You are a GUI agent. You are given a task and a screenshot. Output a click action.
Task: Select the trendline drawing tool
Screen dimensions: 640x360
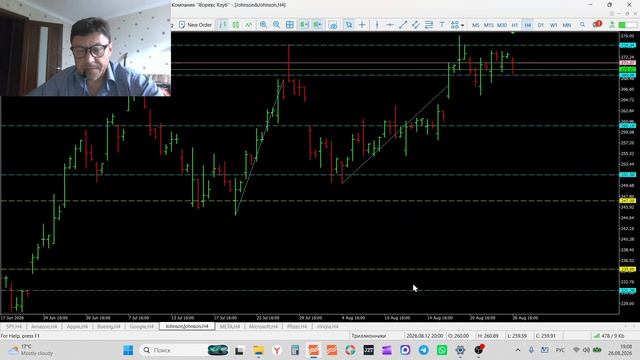tap(403, 25)
